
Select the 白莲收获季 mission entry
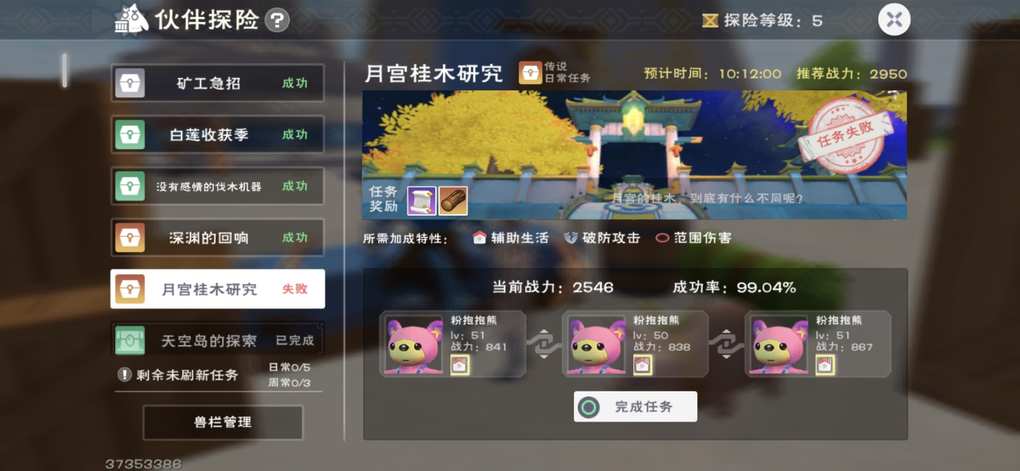click(x=217, y=135)
